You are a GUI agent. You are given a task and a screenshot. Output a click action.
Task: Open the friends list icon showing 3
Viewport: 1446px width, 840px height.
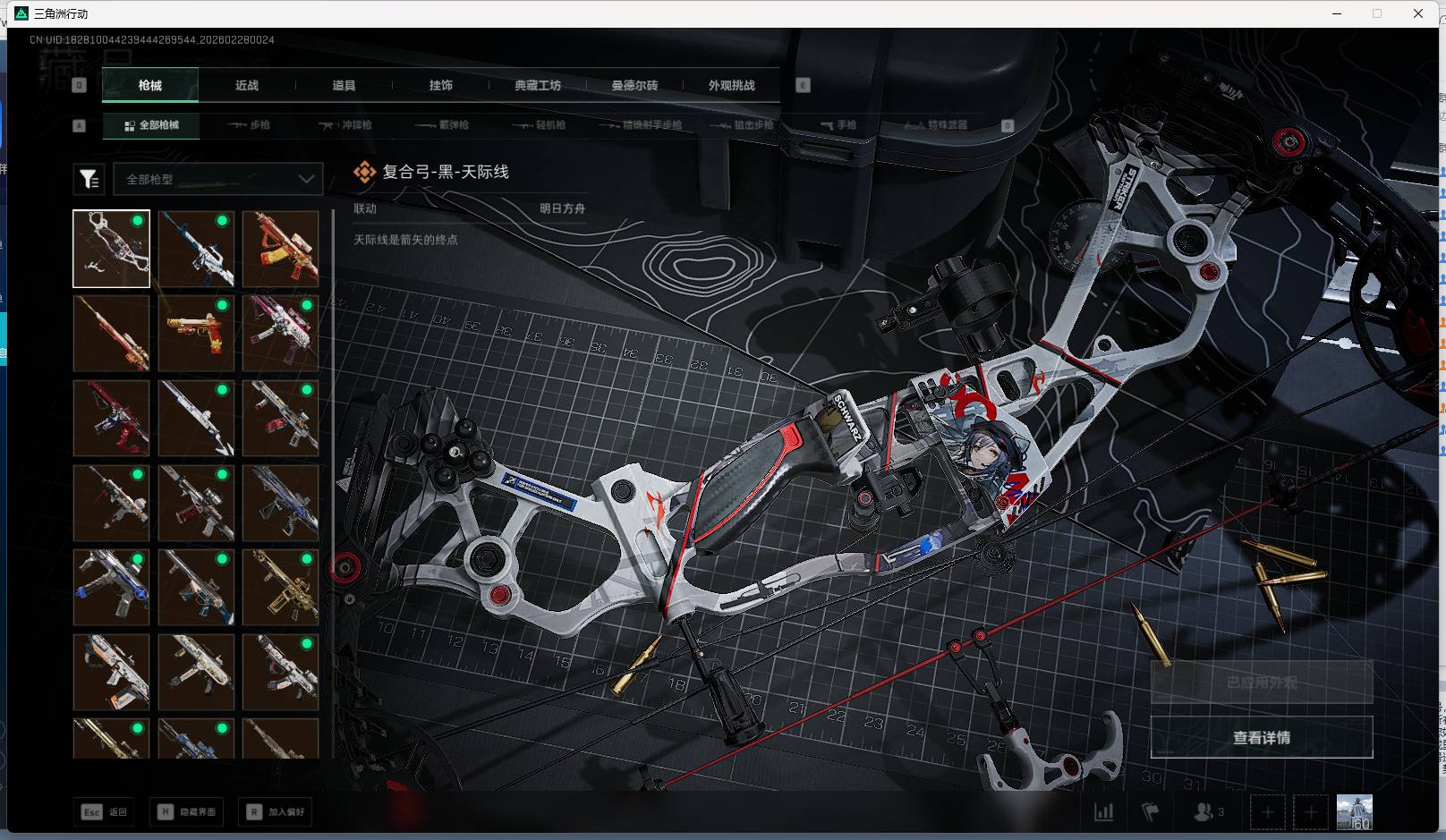(1209, 812)
